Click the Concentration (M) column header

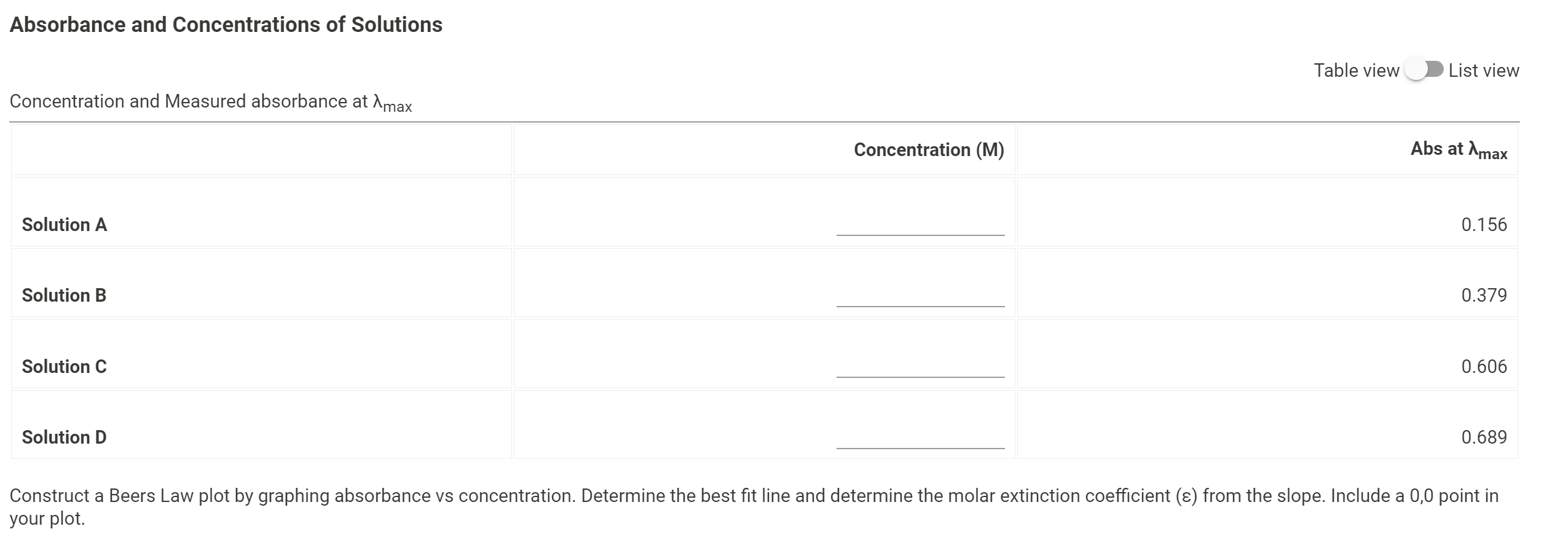tap(928, 149)
